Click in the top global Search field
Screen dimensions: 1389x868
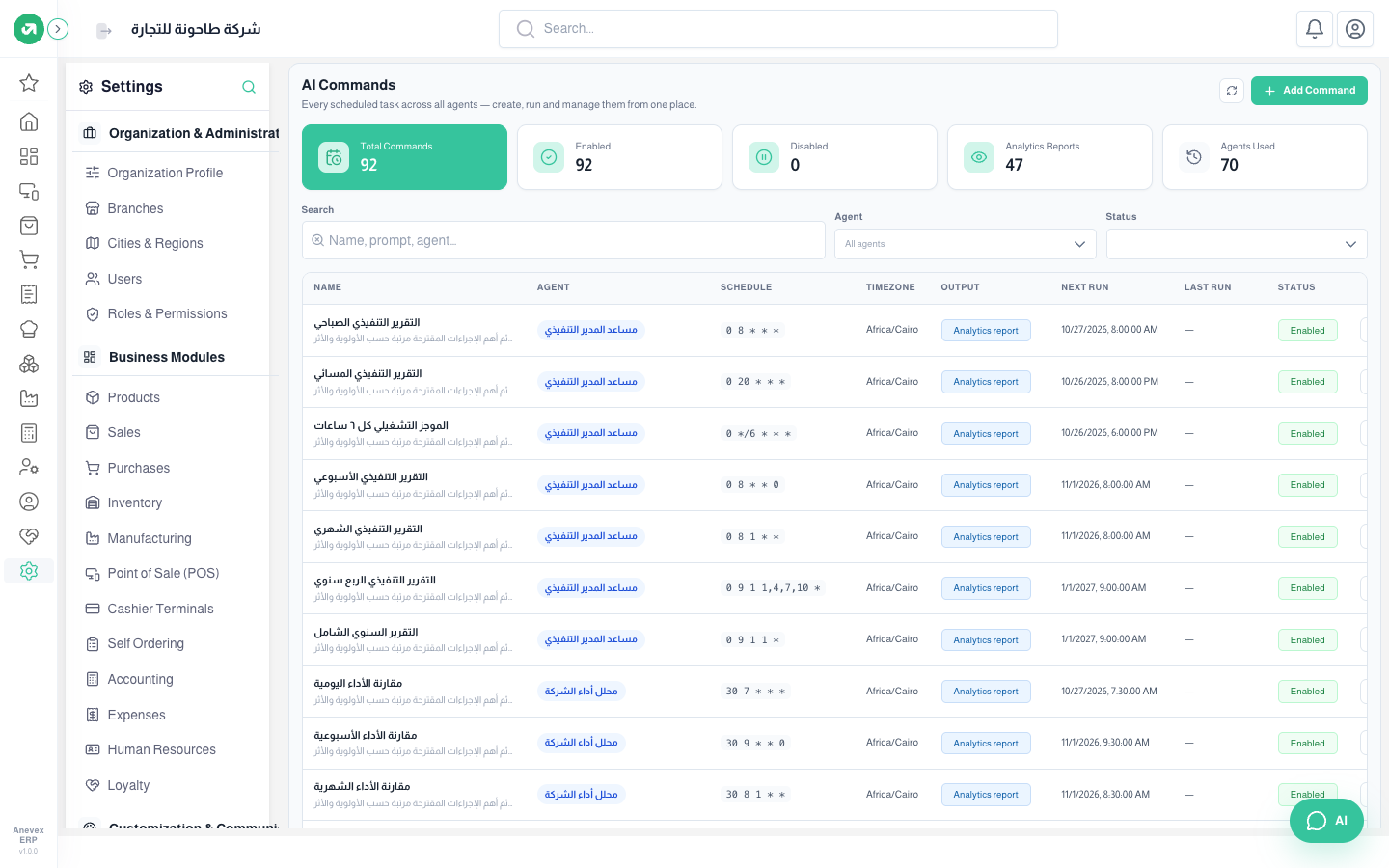tap(778, 29)
